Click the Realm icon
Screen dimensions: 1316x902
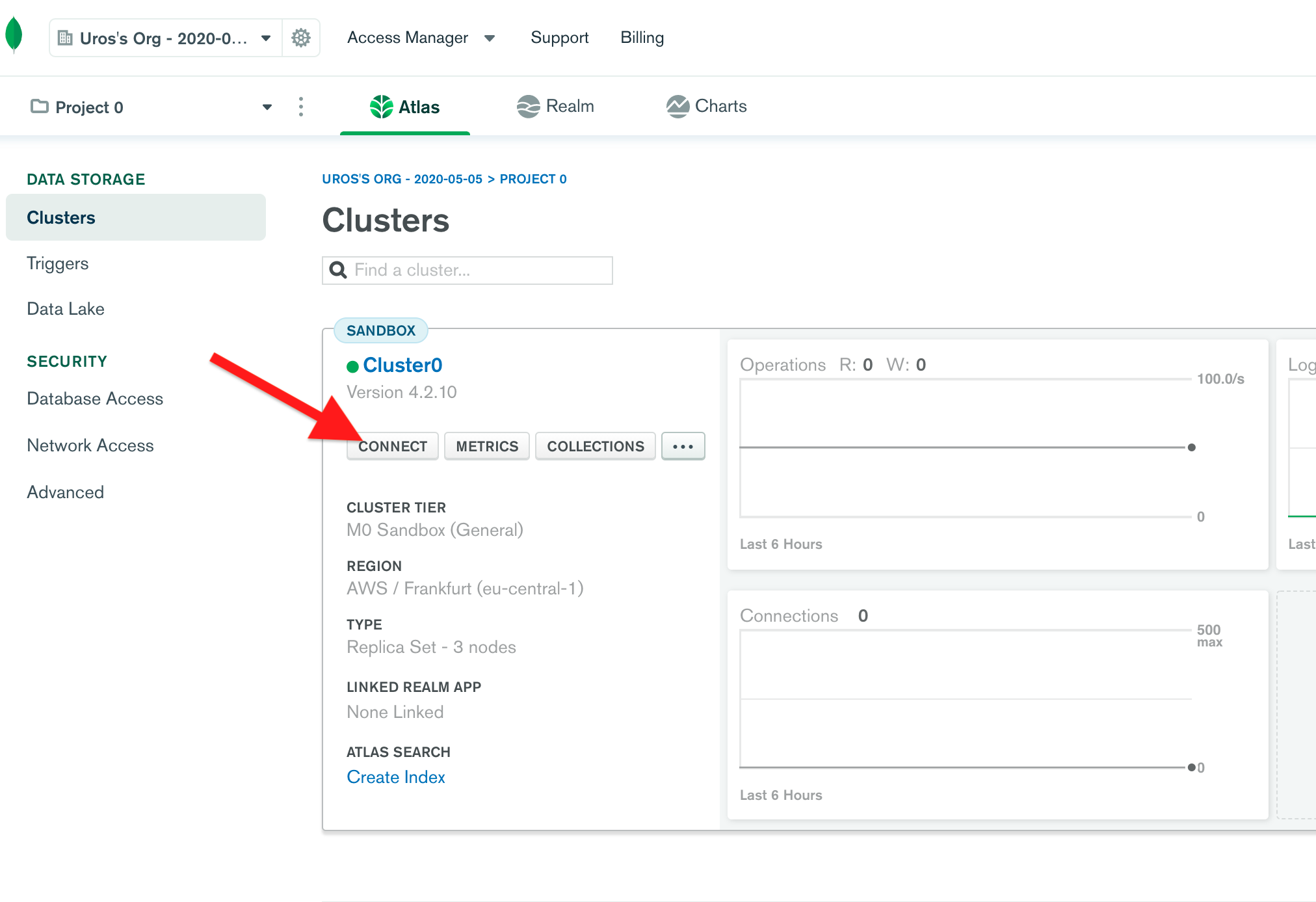(529, 107)
